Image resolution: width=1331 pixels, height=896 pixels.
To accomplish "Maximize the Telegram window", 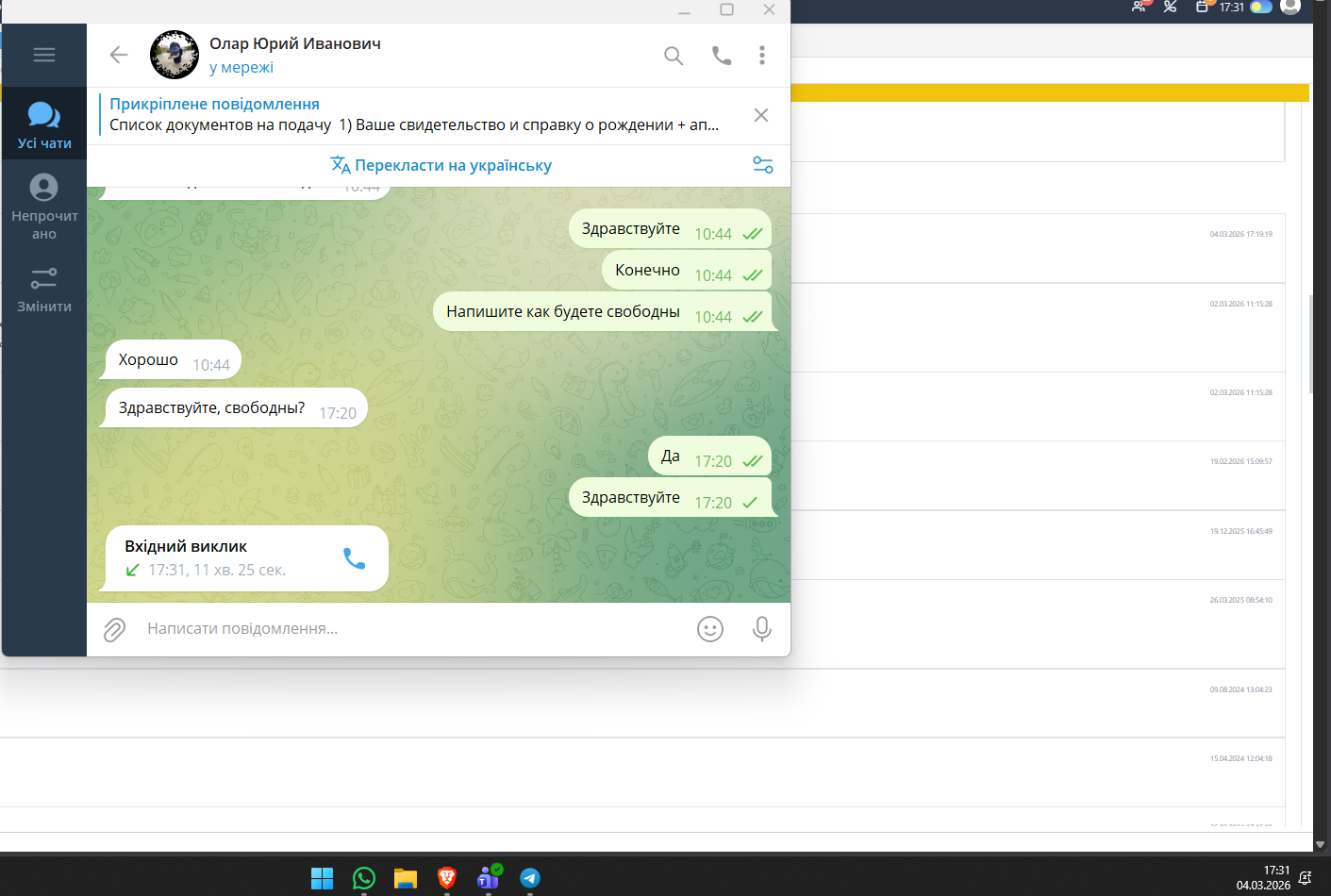I will click(726, 9).
